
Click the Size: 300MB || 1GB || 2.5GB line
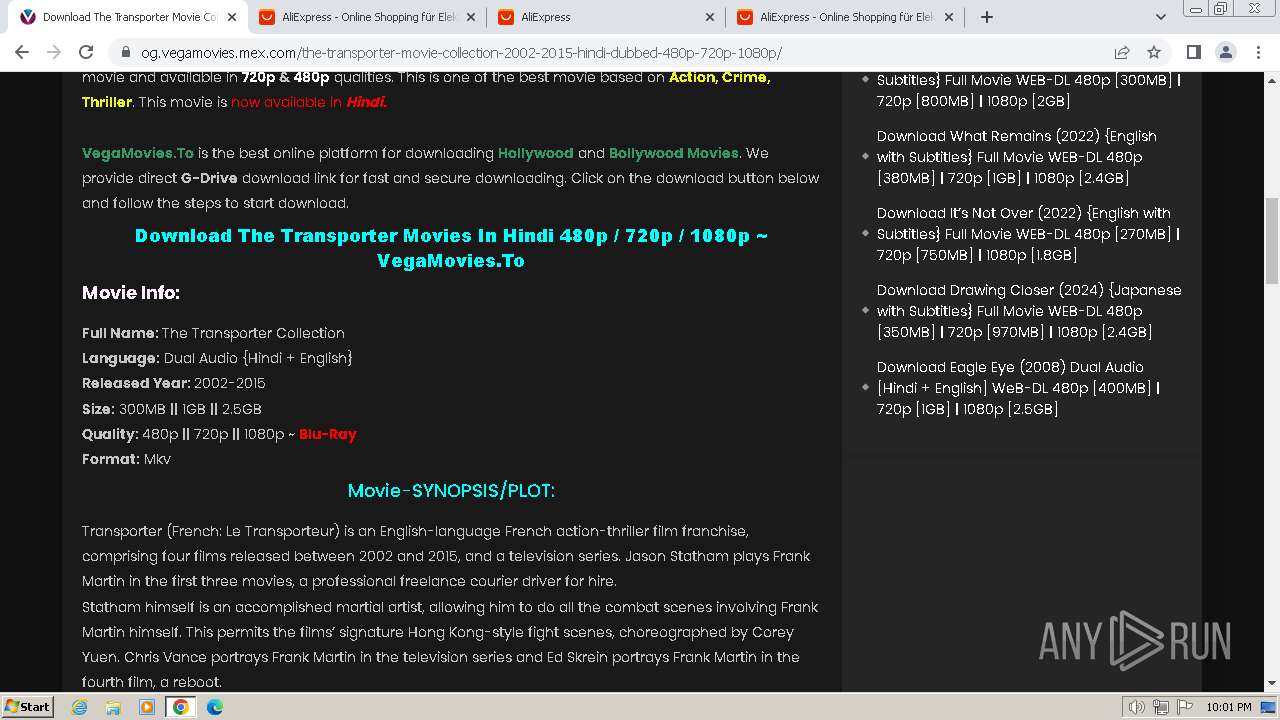click(x=172, y=409)
